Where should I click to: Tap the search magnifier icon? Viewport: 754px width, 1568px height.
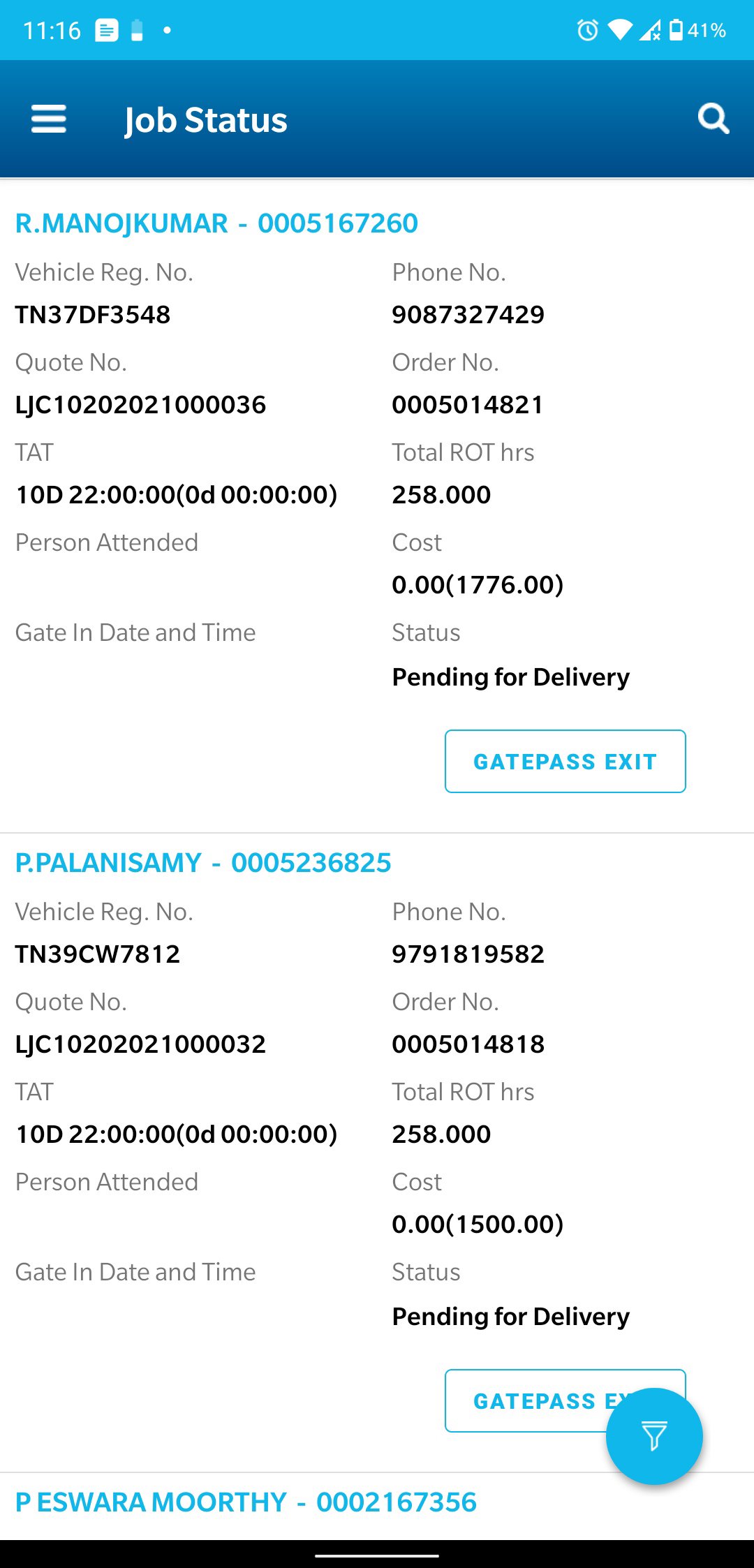click(x=713, y=119)
